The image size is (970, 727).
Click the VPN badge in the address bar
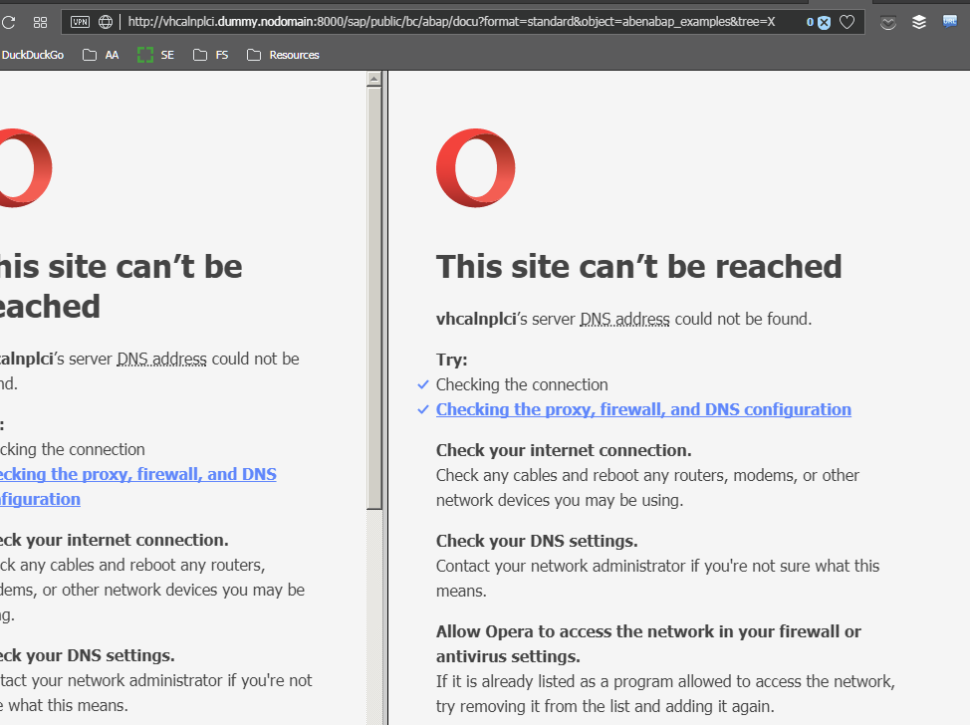tap(80, 21)
